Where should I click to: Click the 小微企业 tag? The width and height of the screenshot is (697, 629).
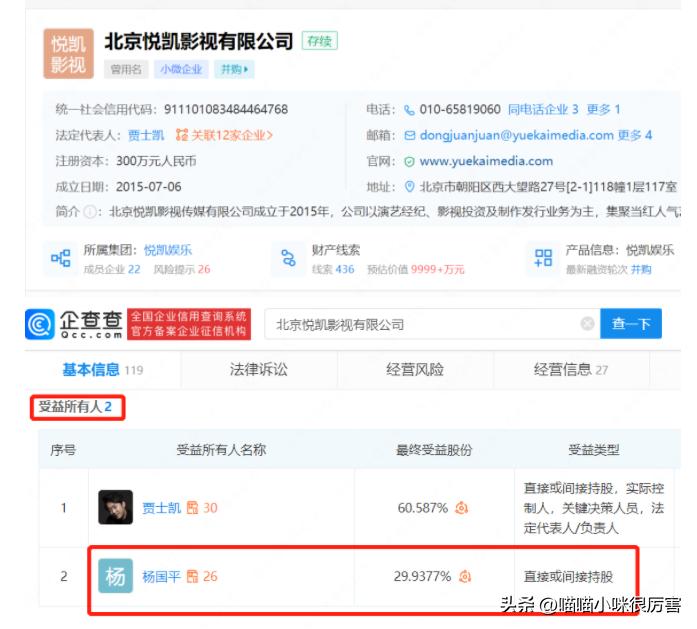(181, 69)
